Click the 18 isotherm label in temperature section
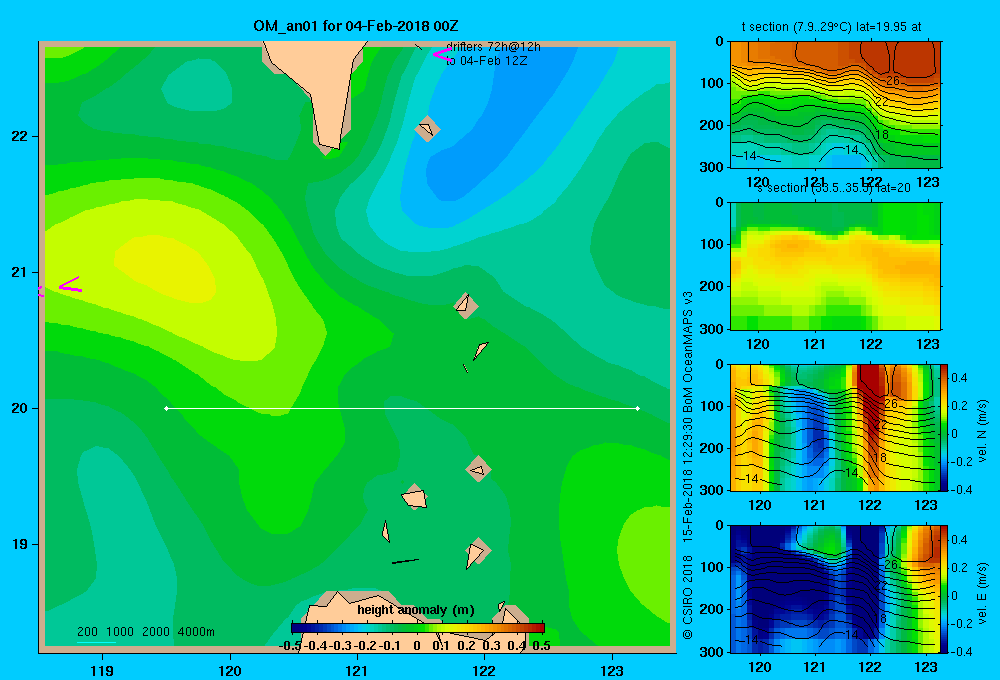Image resolution: width=1000 pixels, height=680 pixels. tap(881, 135)
